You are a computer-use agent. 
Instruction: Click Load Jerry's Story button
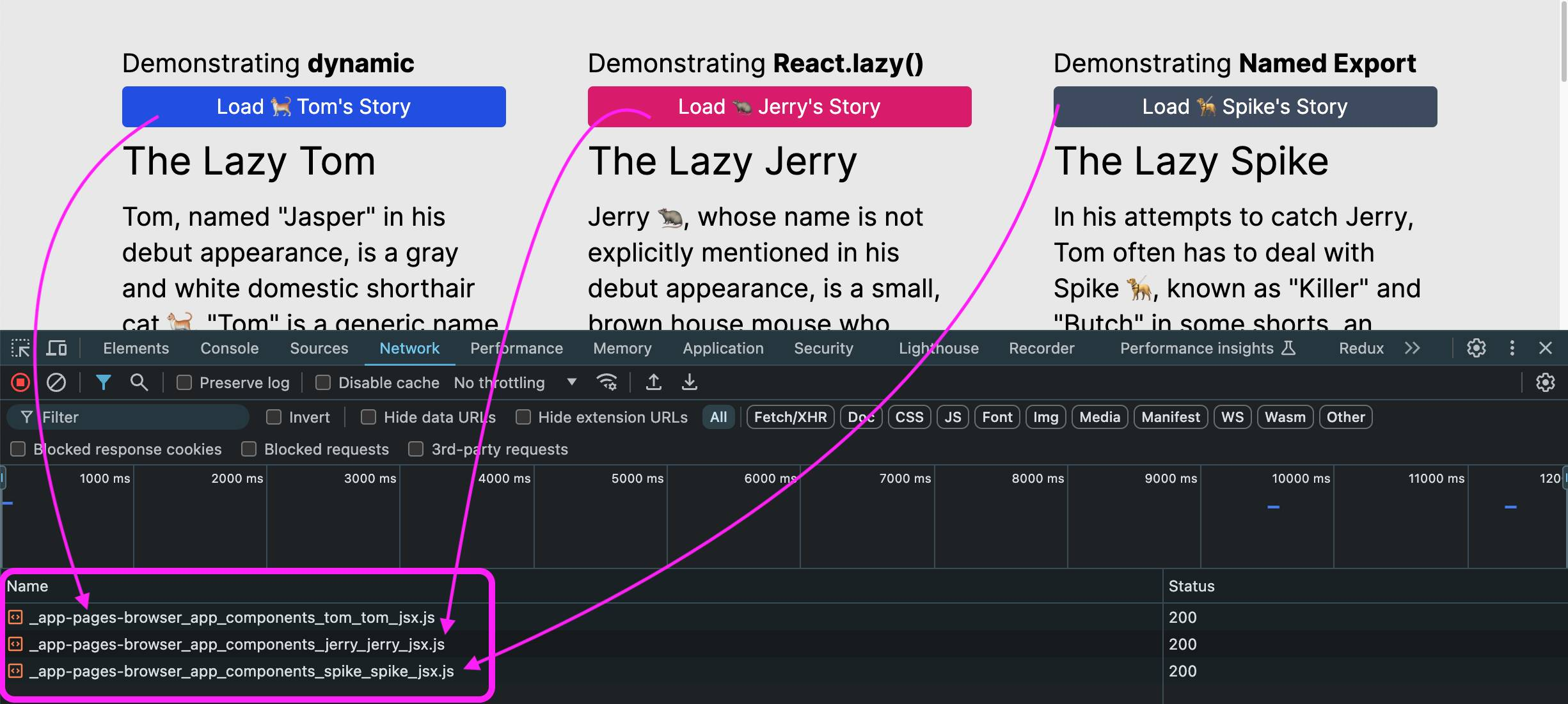pos(780,107)
